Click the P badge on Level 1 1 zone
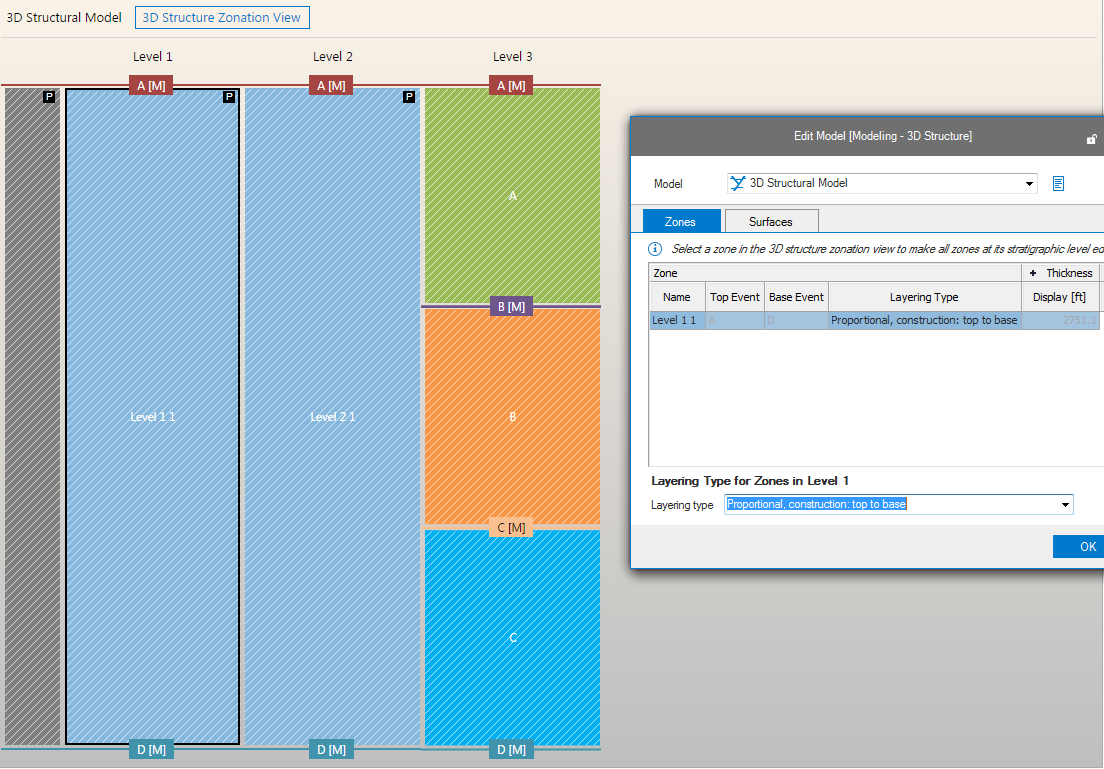This screenshot has height=769, width=1104. (x=229, y=97)
